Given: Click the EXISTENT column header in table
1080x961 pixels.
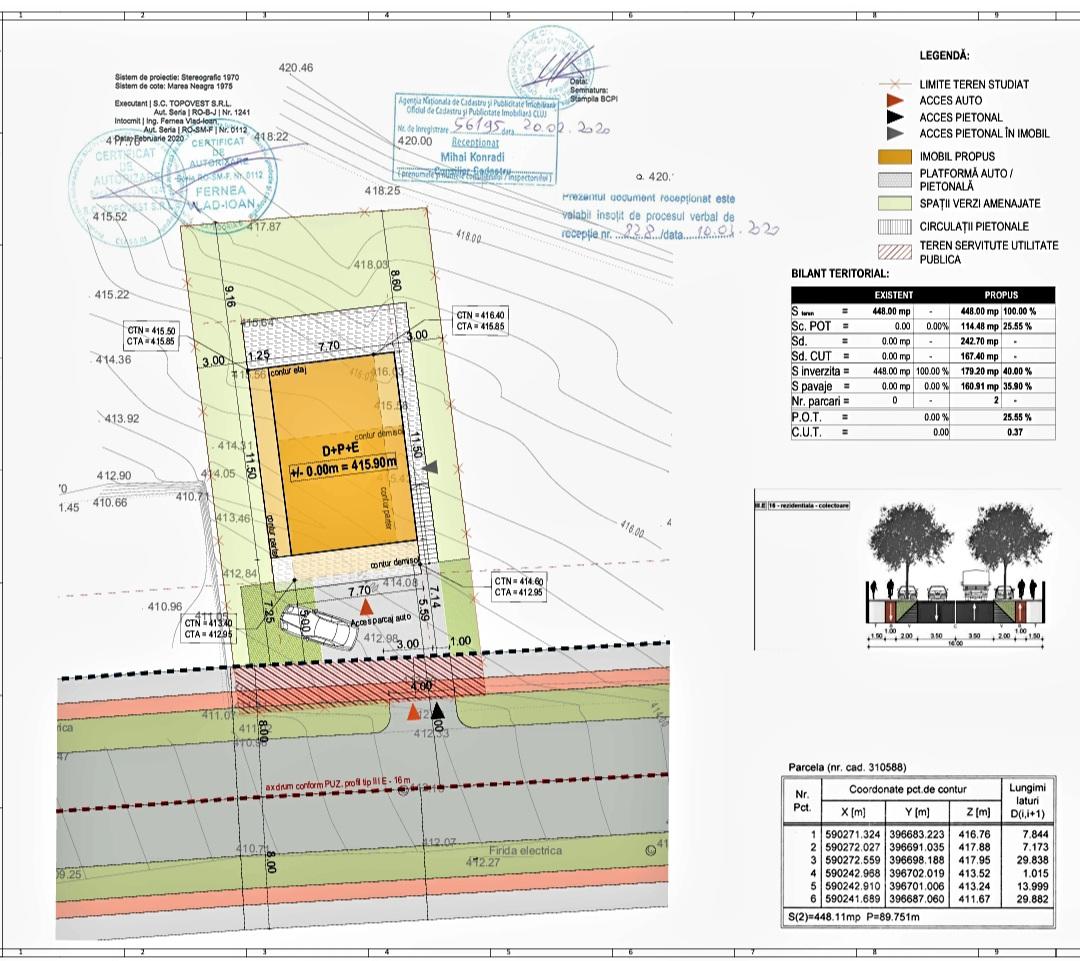Looking at the screenshot, I should (894, 295).
